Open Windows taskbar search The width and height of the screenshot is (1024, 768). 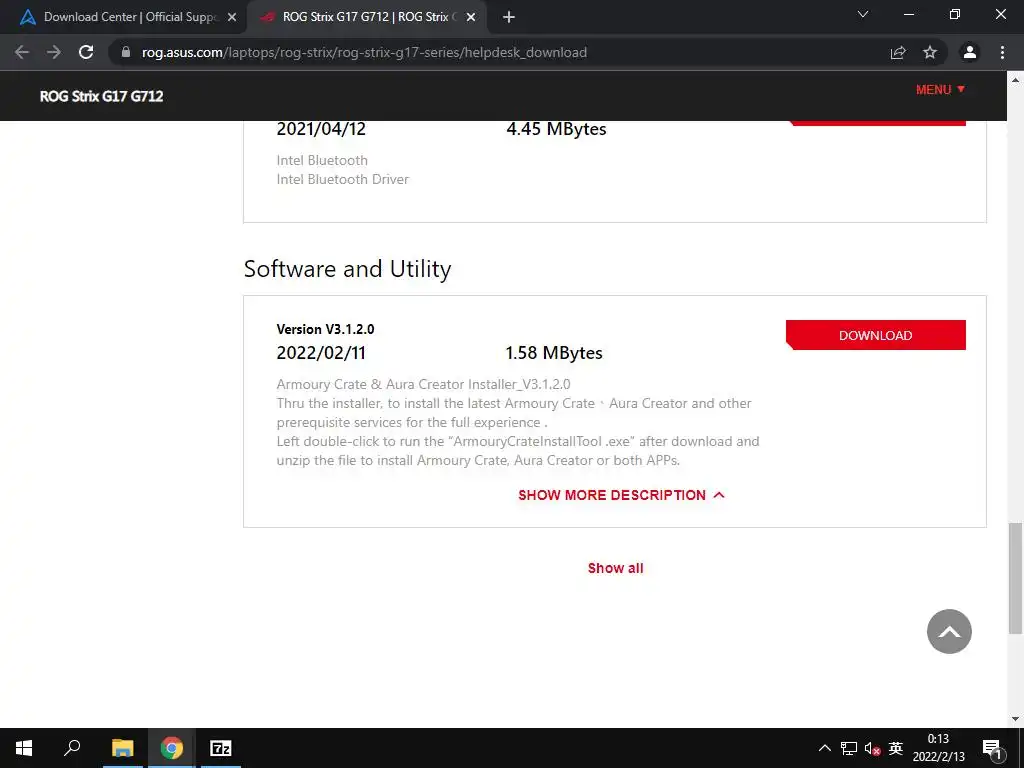tap(72, 748)
